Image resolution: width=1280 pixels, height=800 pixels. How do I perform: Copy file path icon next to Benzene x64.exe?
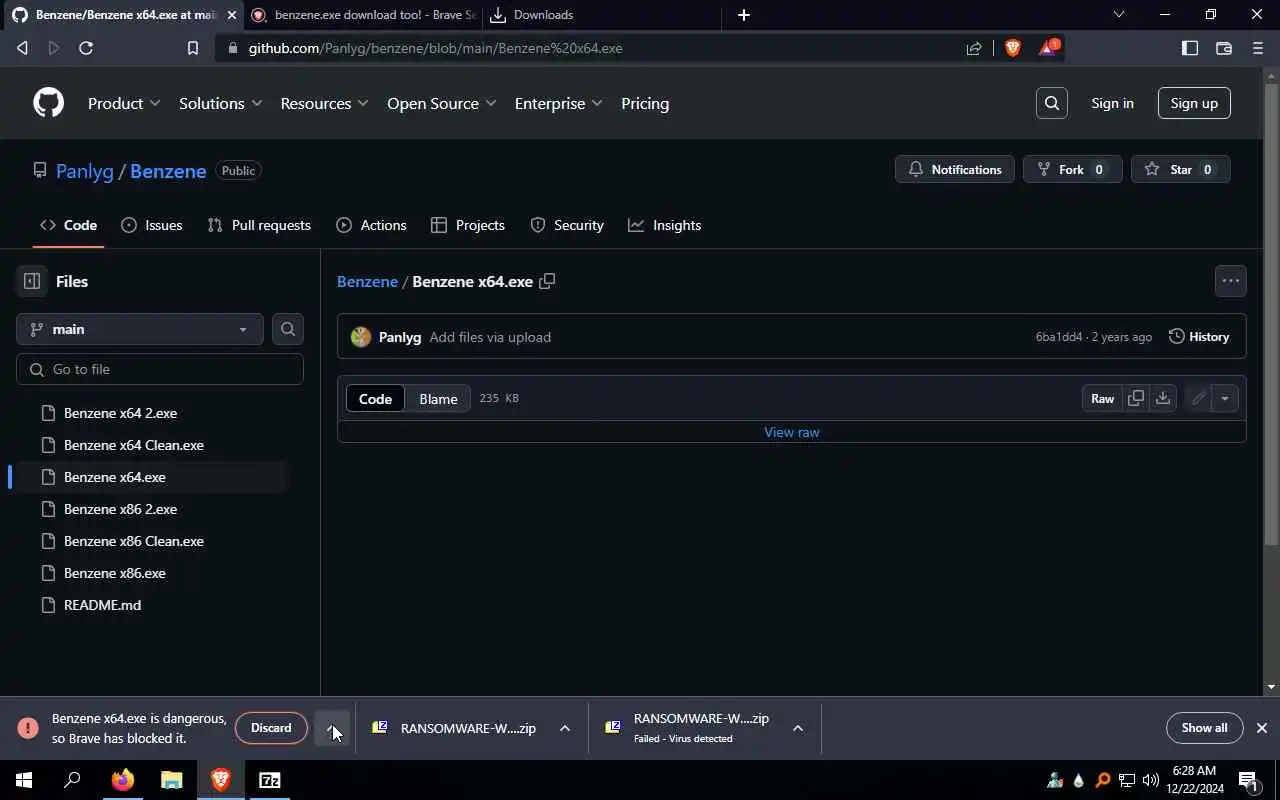pos(547,281)
